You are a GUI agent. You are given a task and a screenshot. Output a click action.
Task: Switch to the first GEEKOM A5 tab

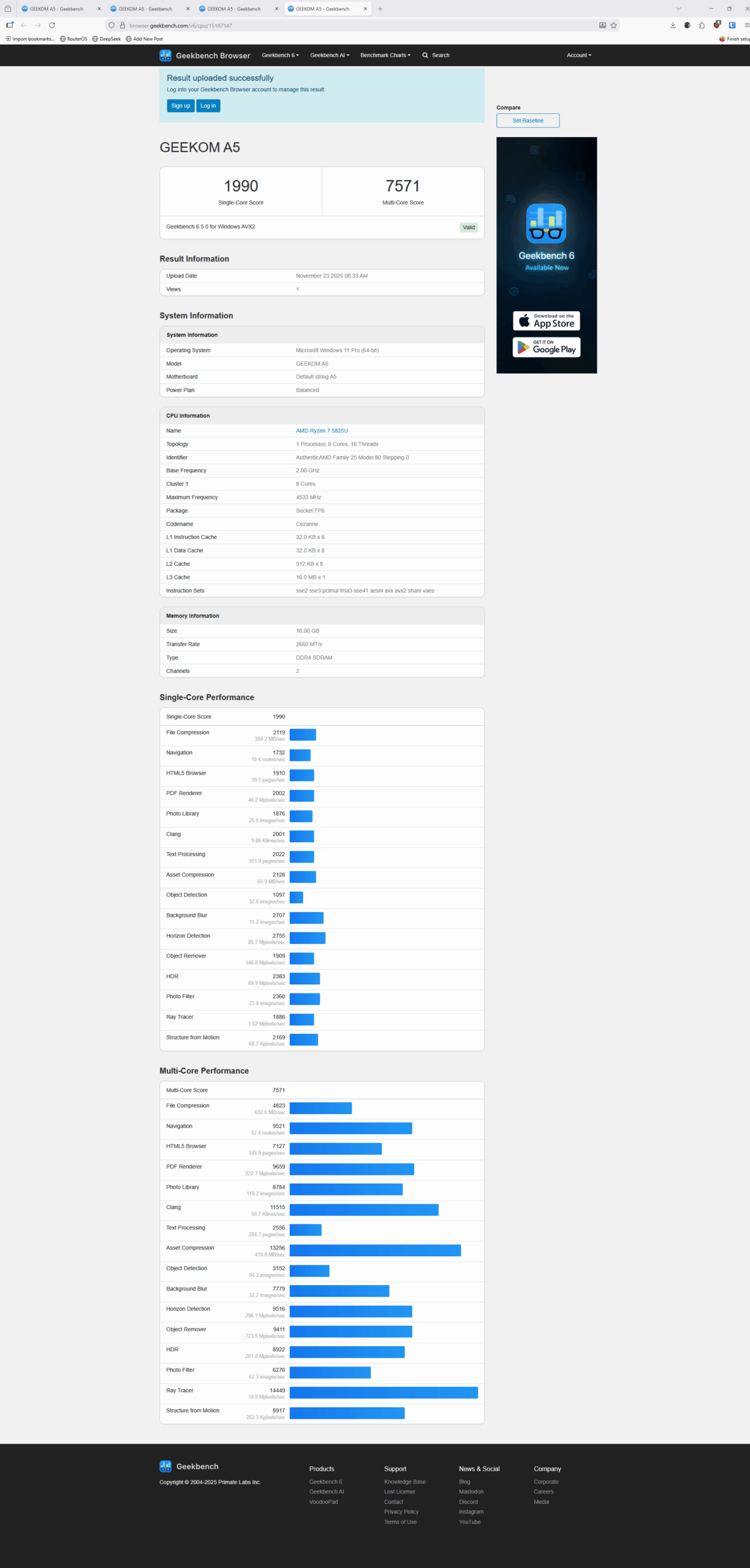pos(56,9)
